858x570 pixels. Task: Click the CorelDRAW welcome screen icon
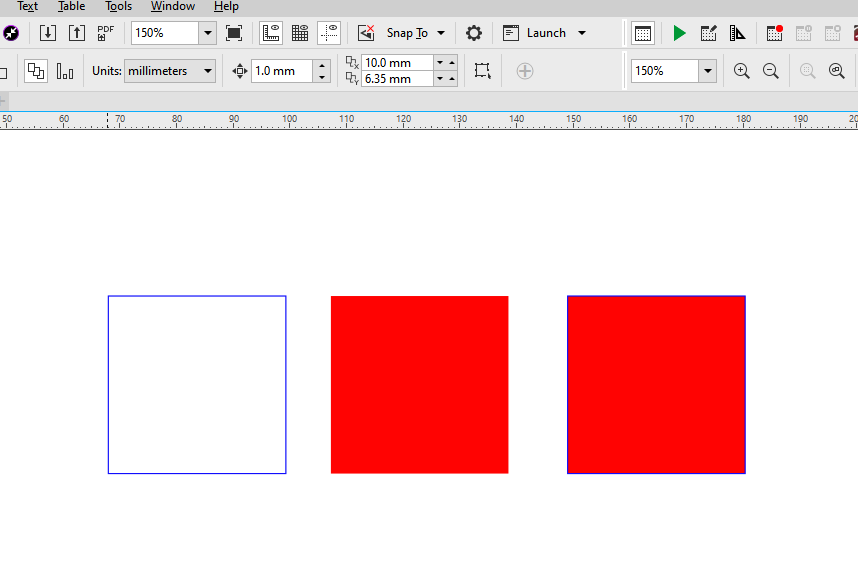pyautogui.click(x=10, y=33)
